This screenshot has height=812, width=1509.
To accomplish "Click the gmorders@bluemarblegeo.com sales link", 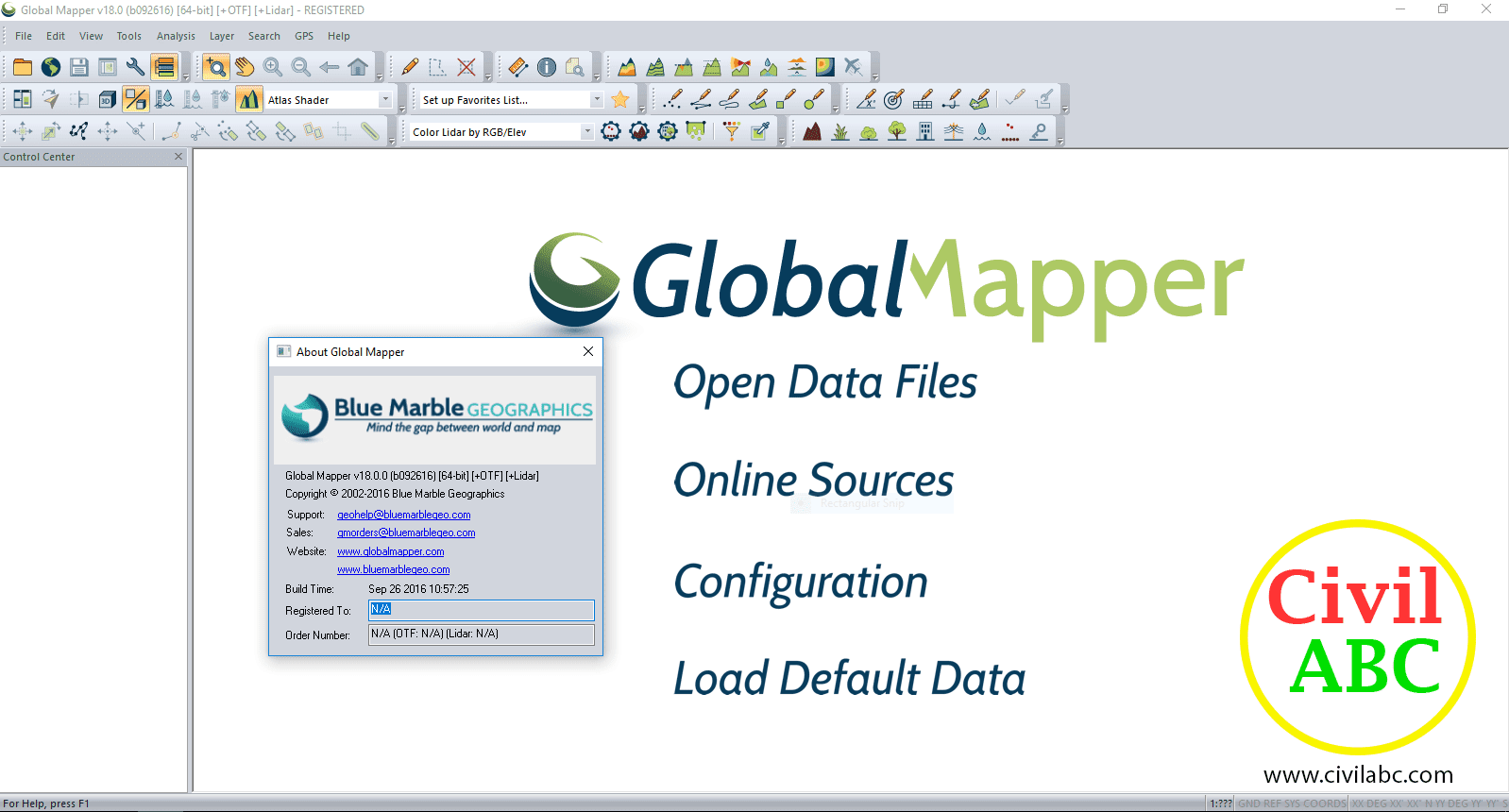I will coord(406,533).
